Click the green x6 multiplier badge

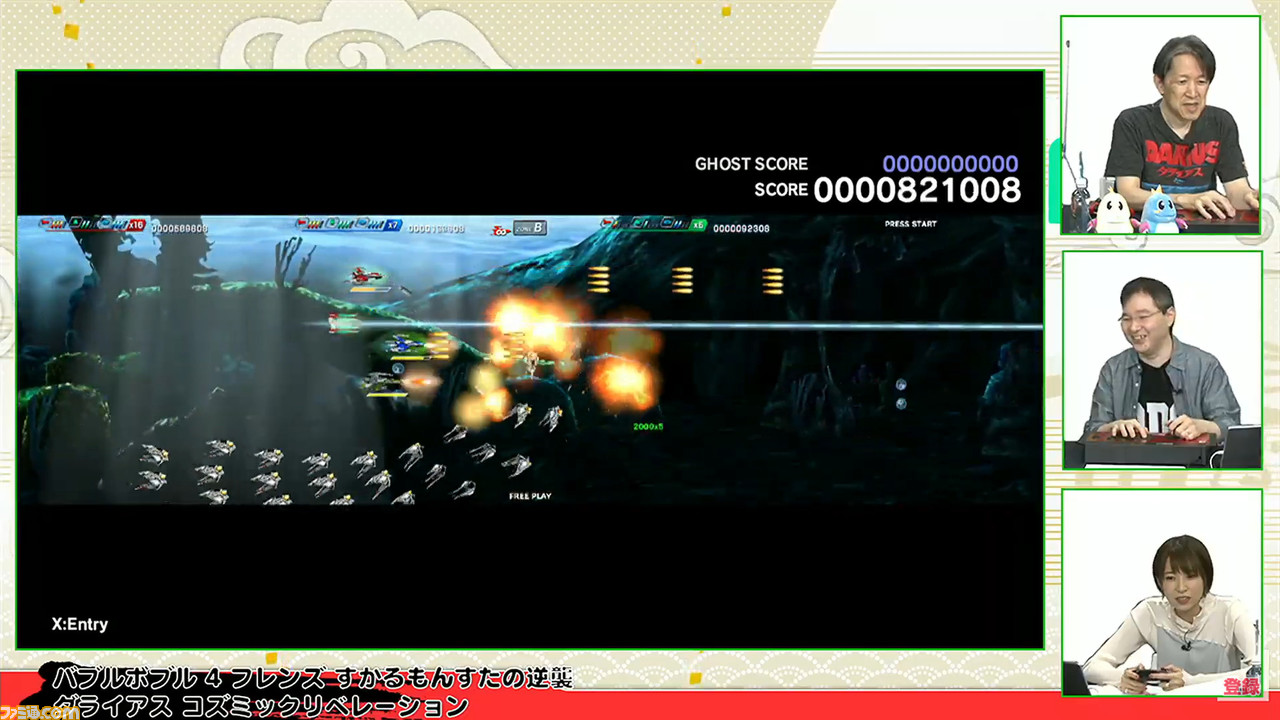(698, 225)
